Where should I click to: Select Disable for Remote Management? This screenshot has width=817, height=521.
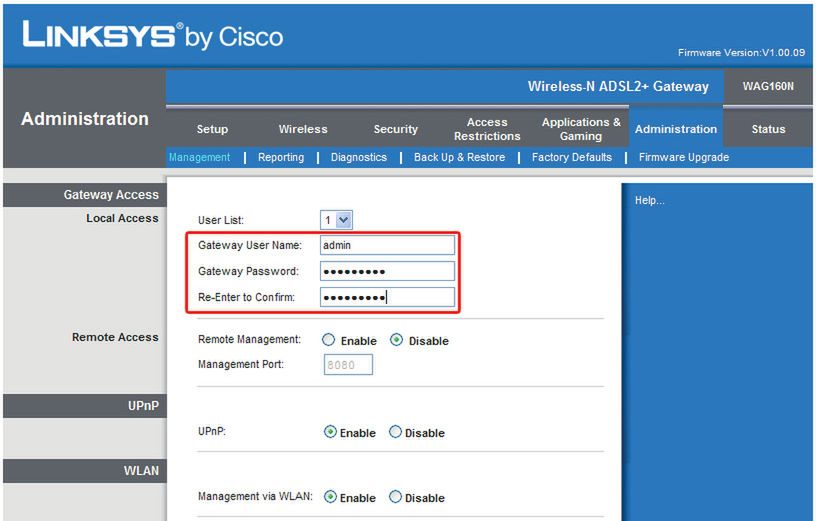tap(397, 340)
